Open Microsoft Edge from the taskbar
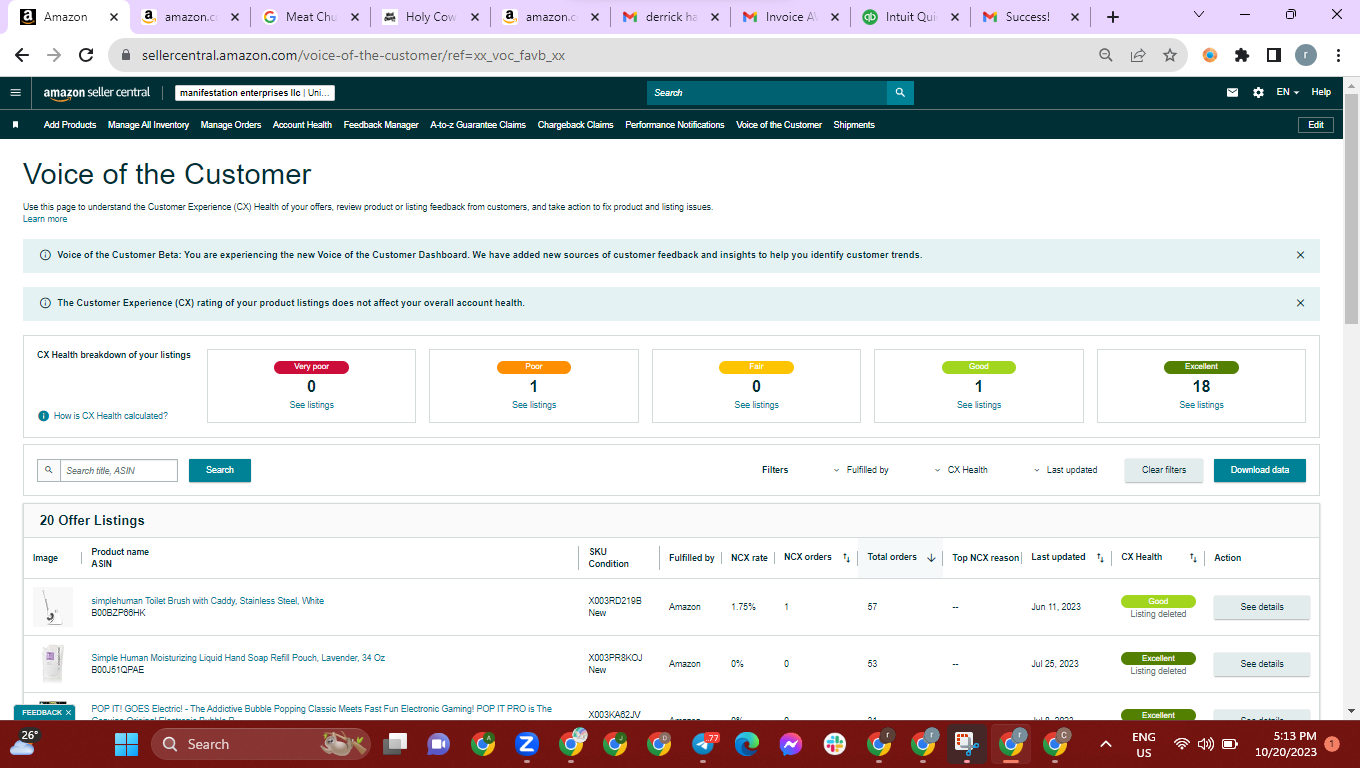Screen dimensions: 1360x768 [747, 744]
